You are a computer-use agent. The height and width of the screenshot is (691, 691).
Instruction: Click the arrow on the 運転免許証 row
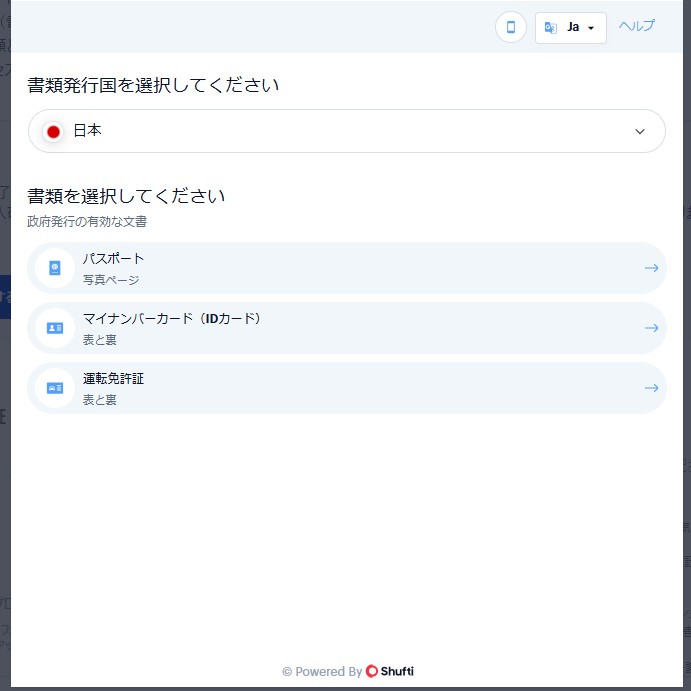651,388
